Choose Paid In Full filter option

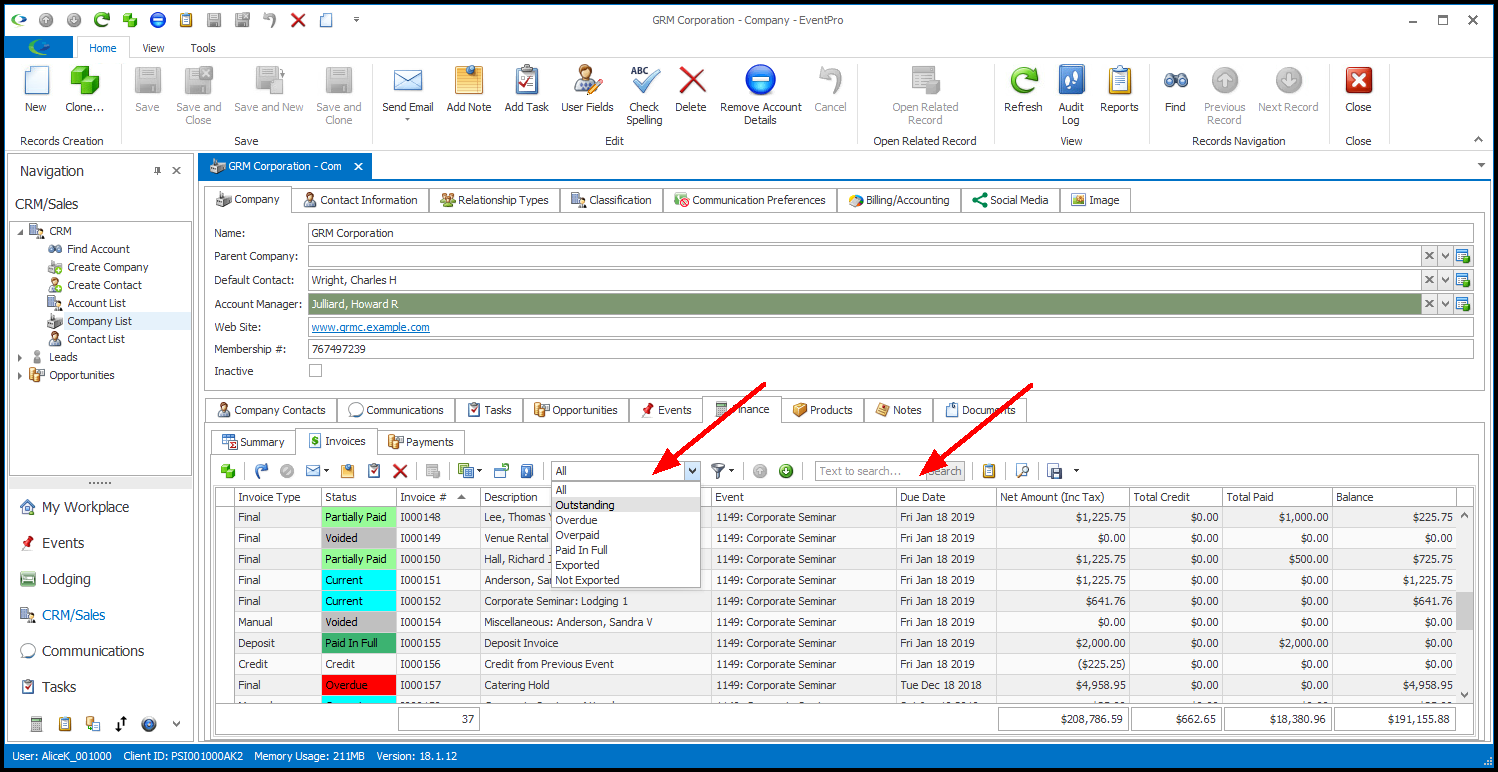click(x=626, y=550)
